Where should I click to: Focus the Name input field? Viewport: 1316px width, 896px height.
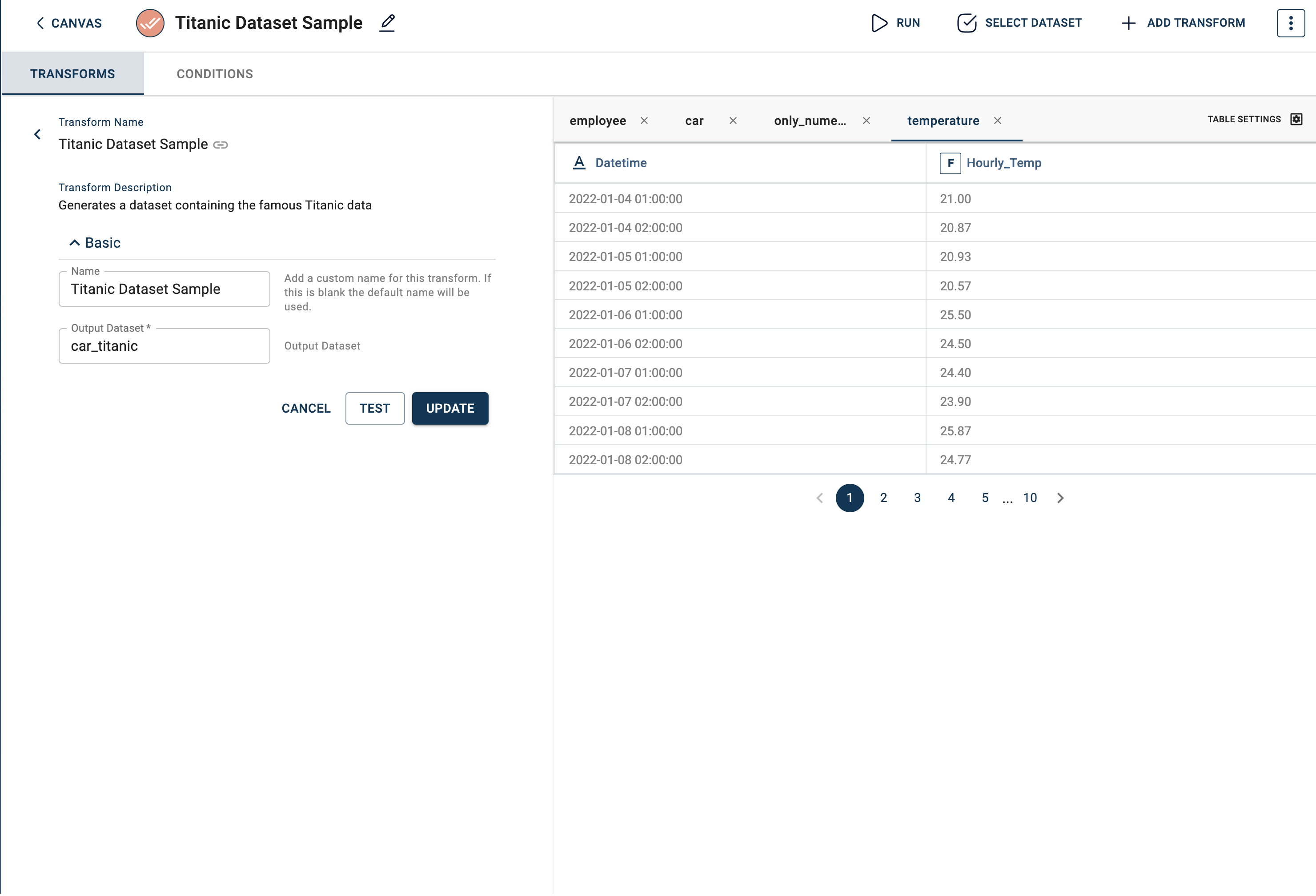coord(164,289)
